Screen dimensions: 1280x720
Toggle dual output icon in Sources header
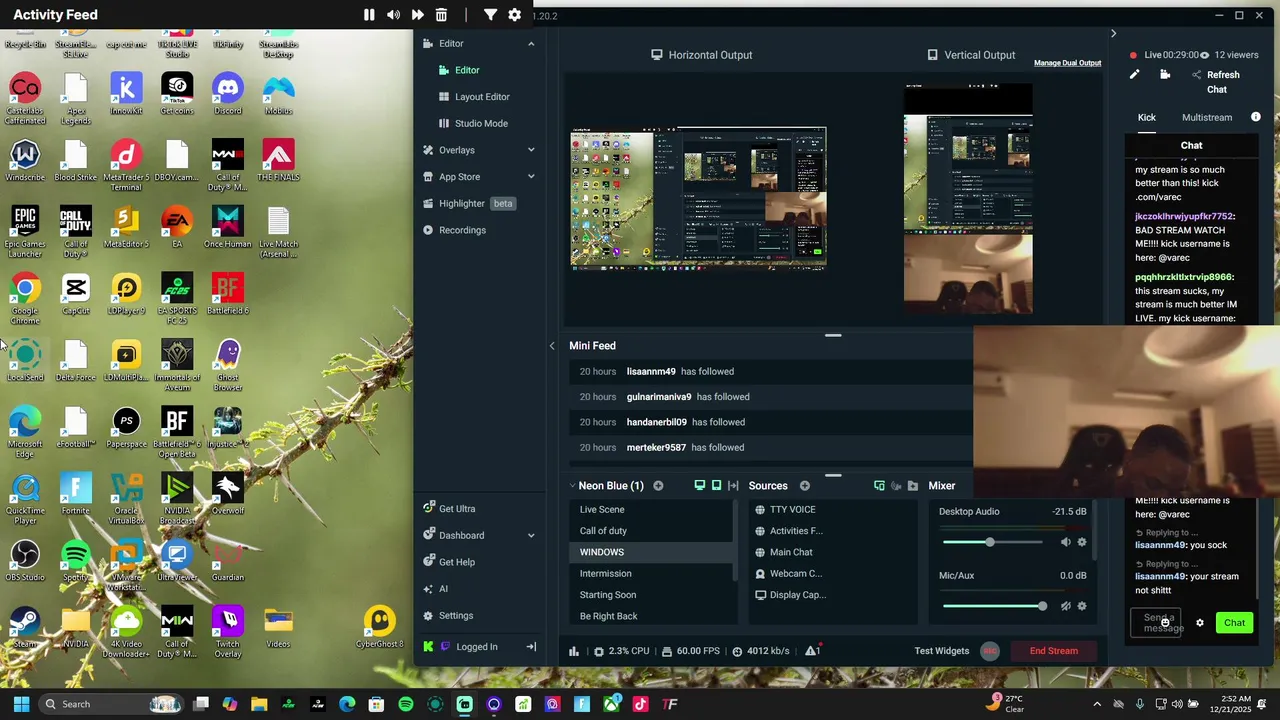[879, 486]
